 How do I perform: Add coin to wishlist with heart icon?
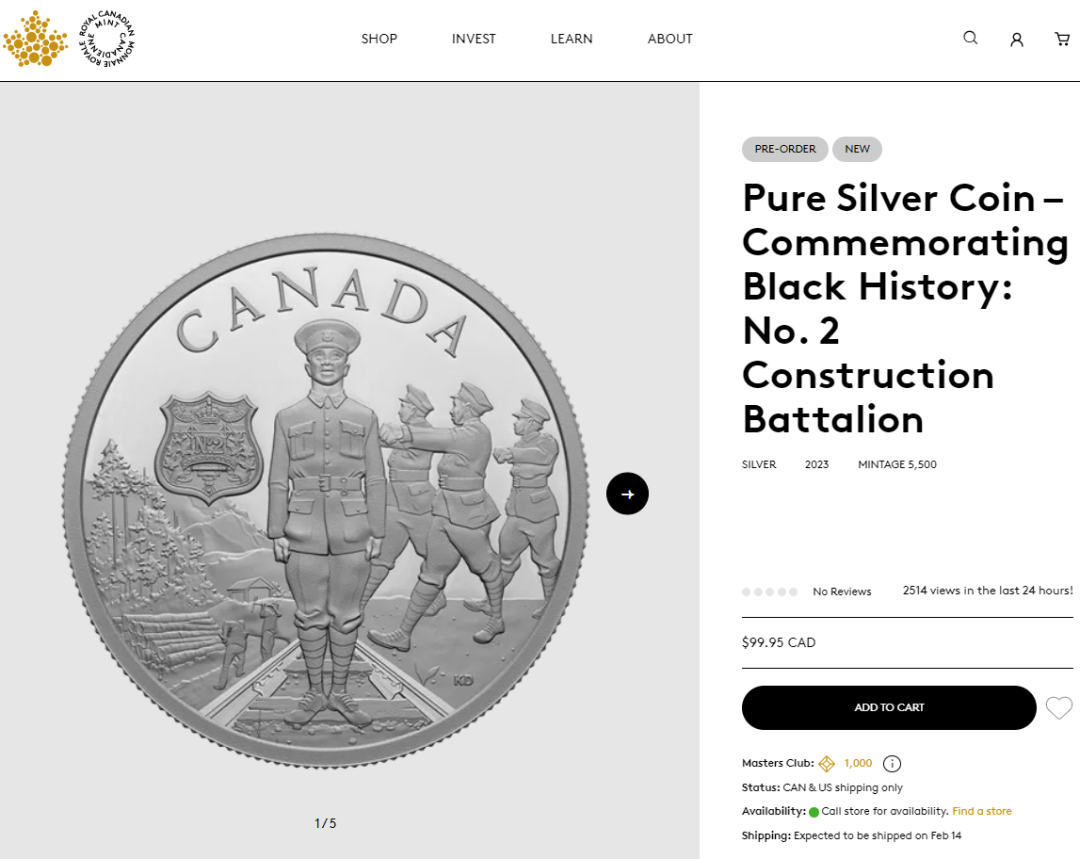1059,708
